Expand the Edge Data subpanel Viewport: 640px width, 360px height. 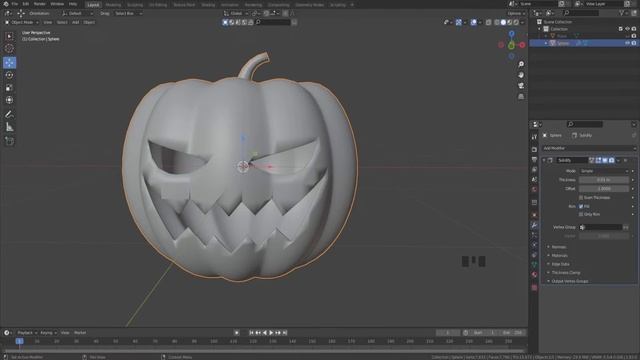[x=560, y=264]
